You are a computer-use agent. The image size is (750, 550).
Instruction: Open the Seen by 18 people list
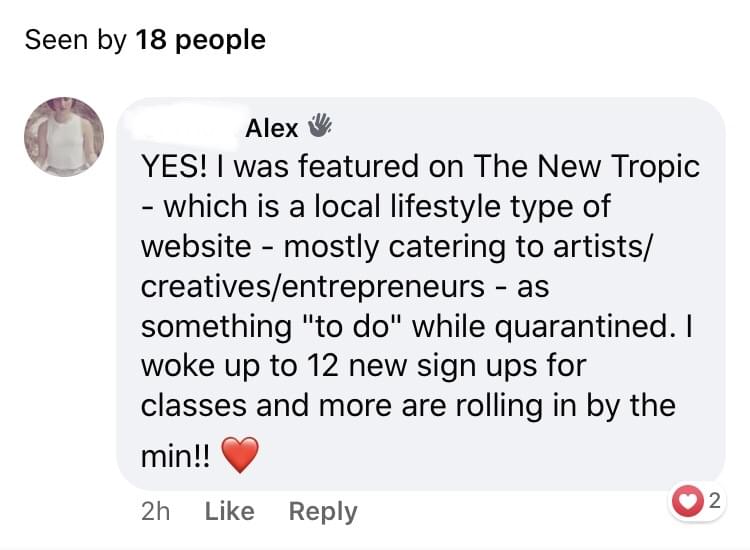(x=145, y=40)
